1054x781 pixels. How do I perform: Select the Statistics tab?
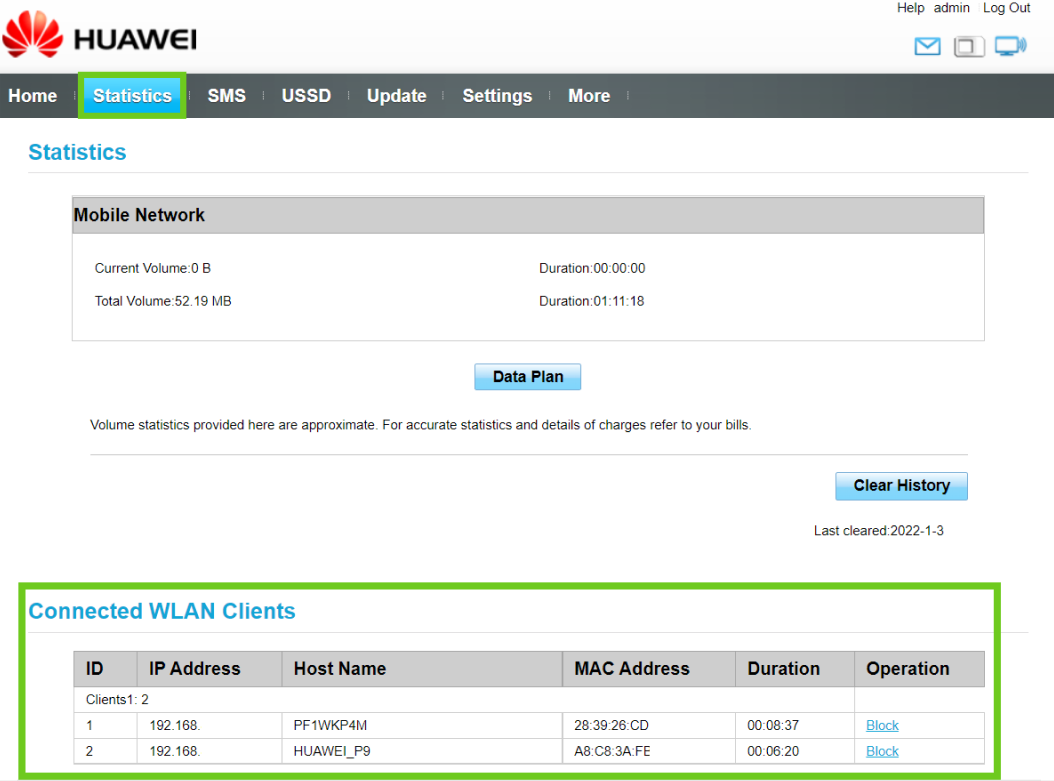132,96
